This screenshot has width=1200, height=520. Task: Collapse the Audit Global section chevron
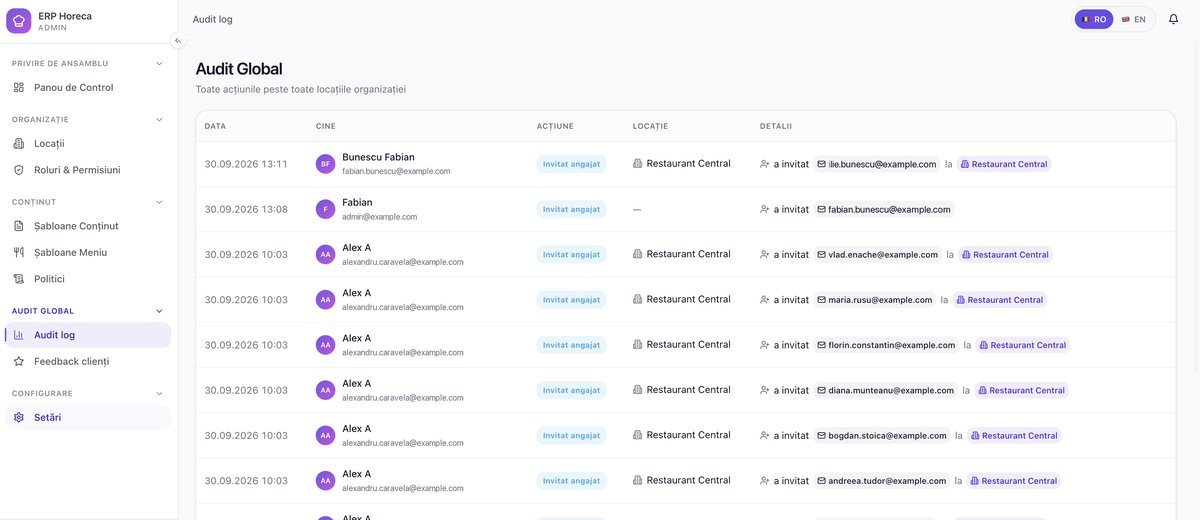pyautogui.click(x=160, y=311)
